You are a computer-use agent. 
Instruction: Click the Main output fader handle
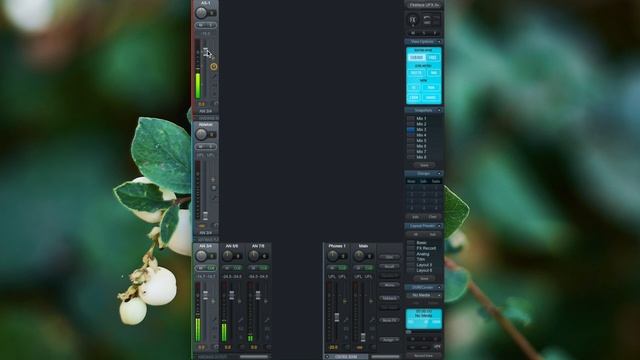click(x=363, y=338)
